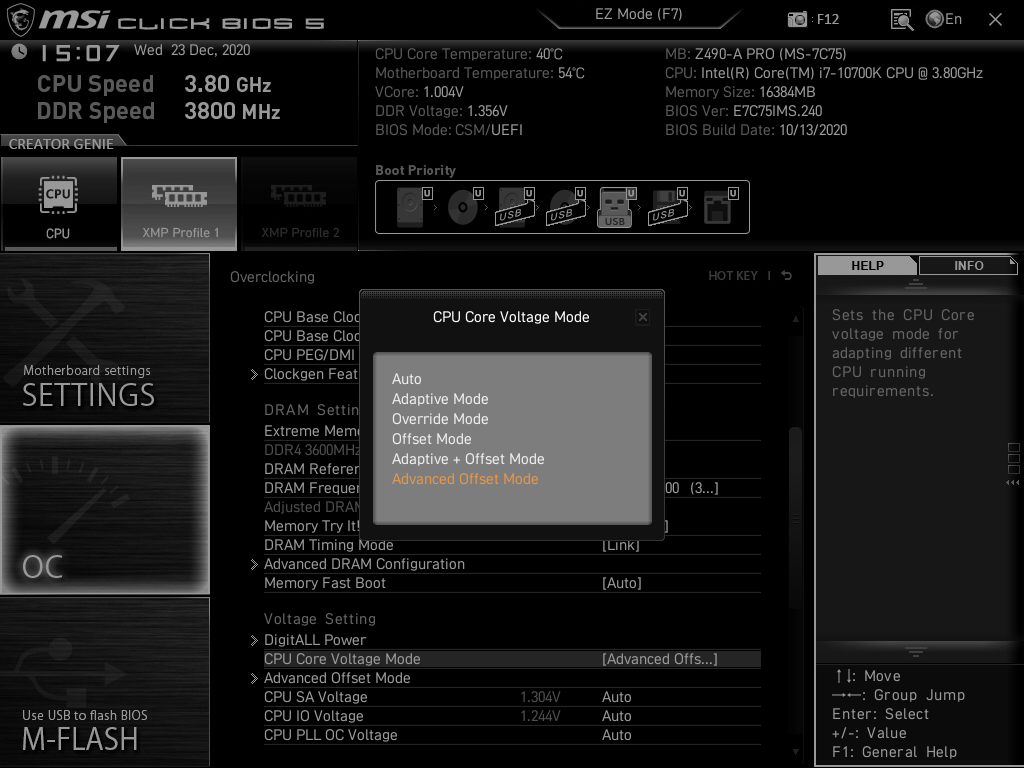Image resolution: width=1024 pixels, height=768 pixels.
Task: Enable the CPU Creator Genie profile
Action: 59,203
